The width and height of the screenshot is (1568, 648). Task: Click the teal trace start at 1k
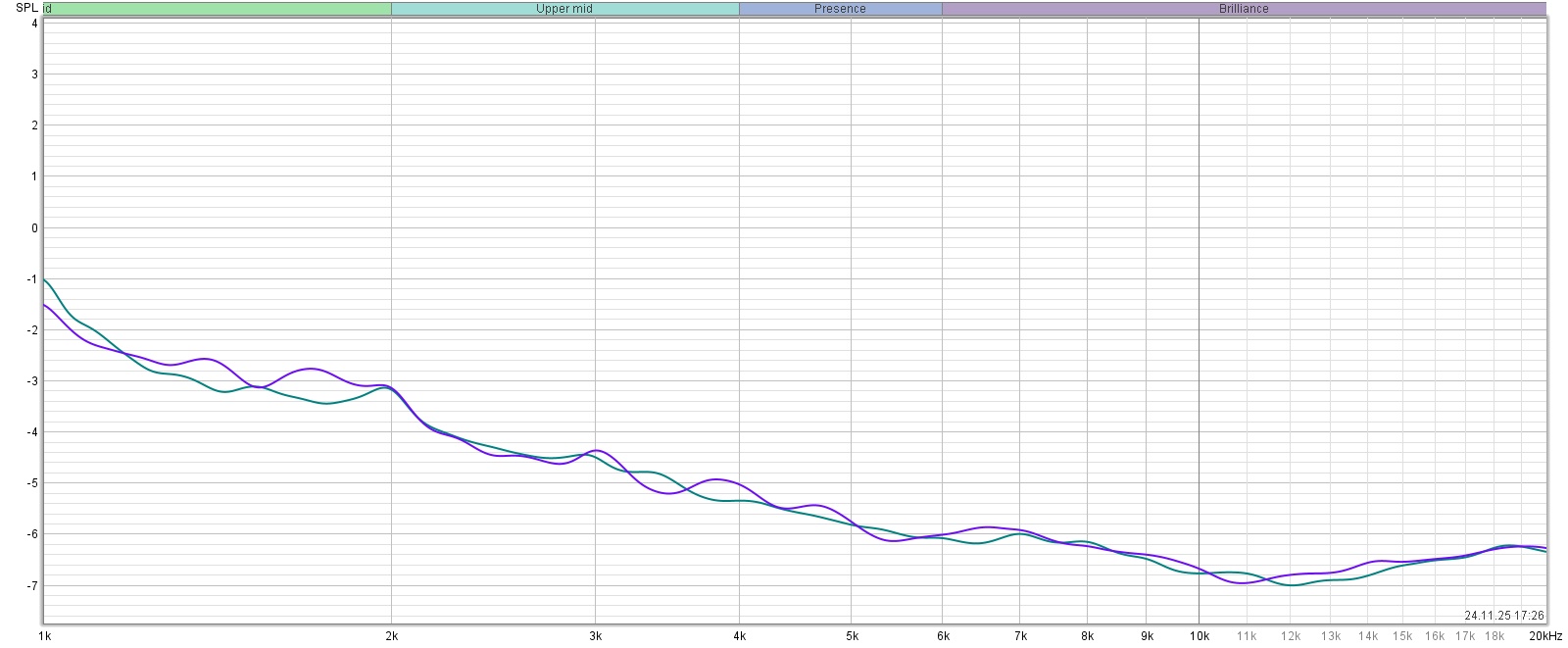(46, 281)
